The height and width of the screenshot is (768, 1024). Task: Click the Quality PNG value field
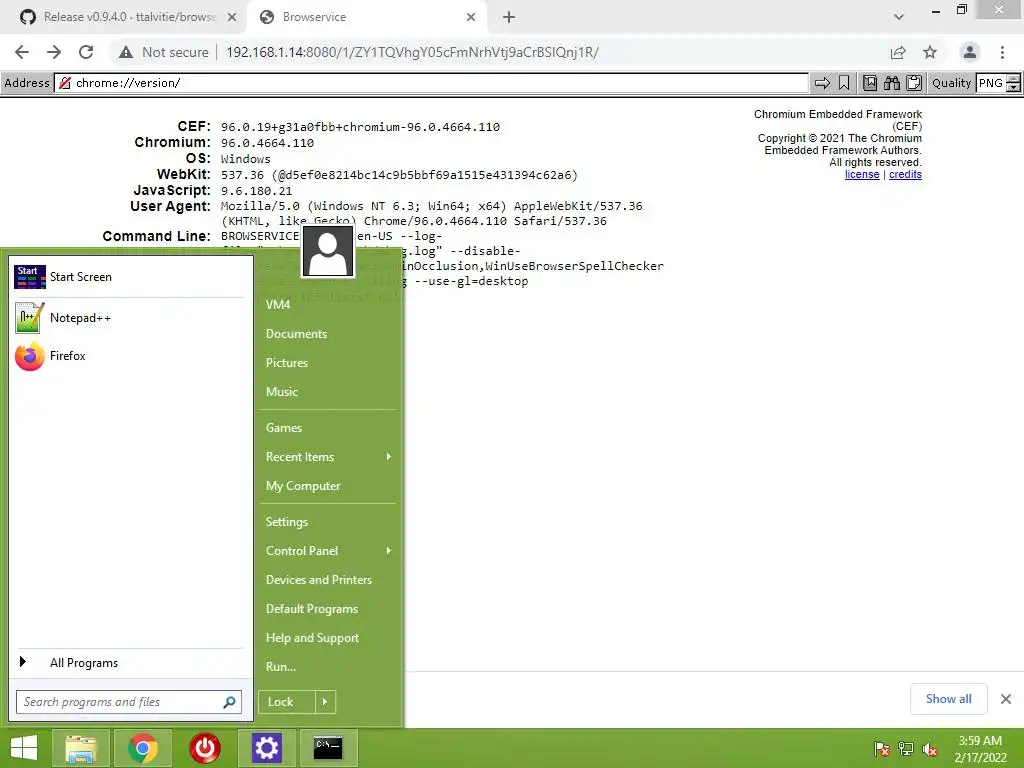(991, 83)
